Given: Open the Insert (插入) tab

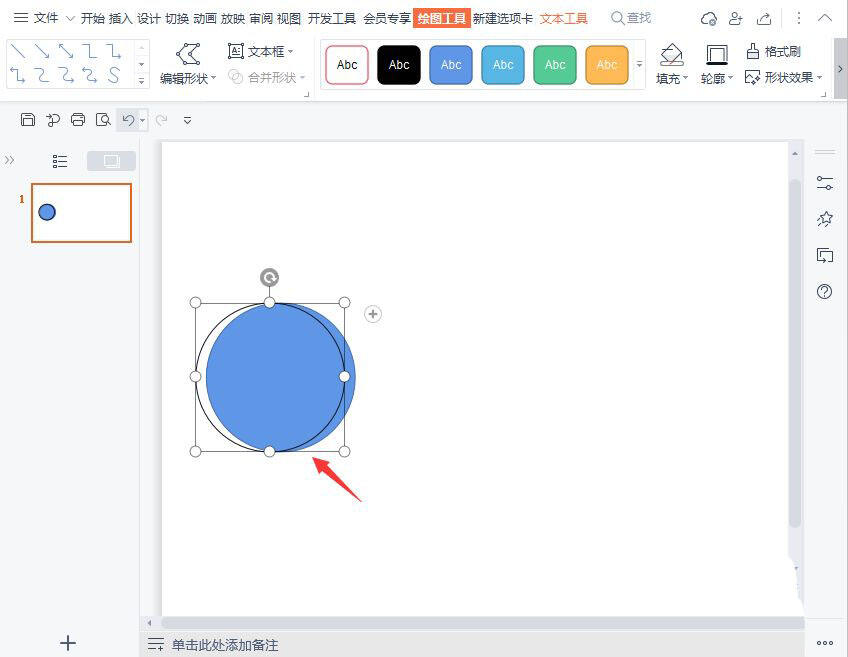Looking at the screenshot, I should (120, 18).
